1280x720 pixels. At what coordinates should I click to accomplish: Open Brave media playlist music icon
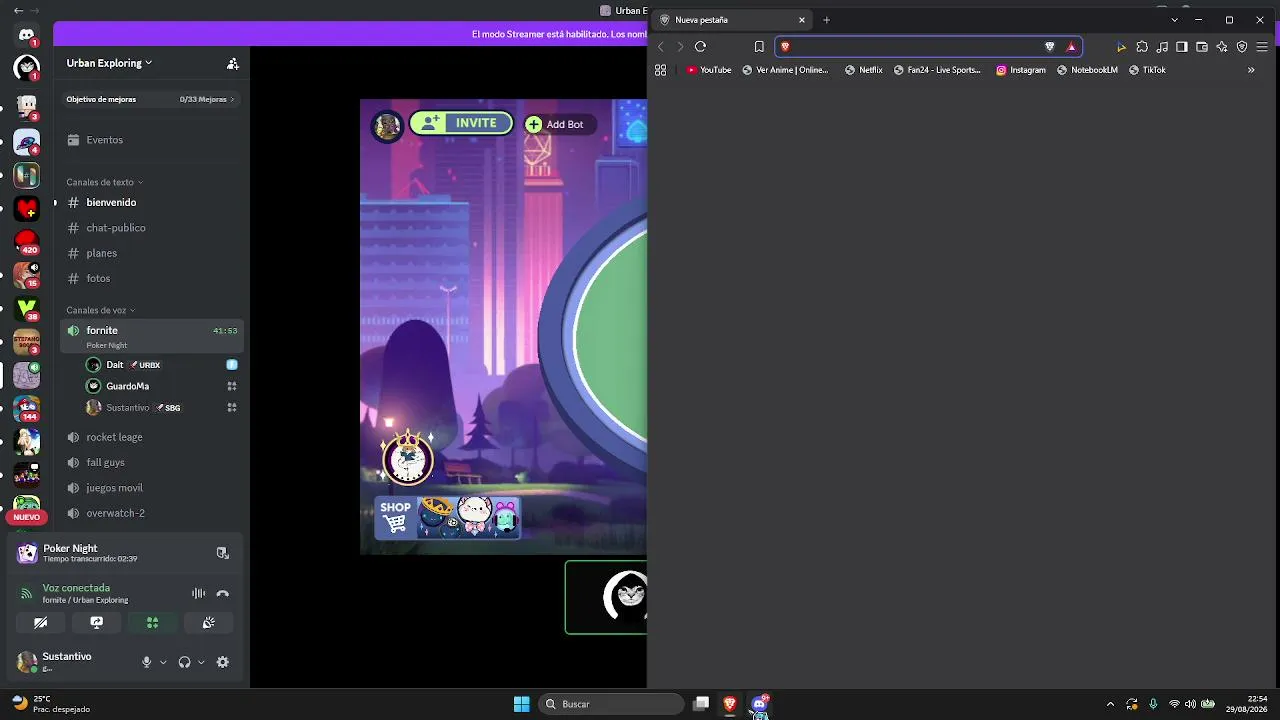tap(1162, 46)
